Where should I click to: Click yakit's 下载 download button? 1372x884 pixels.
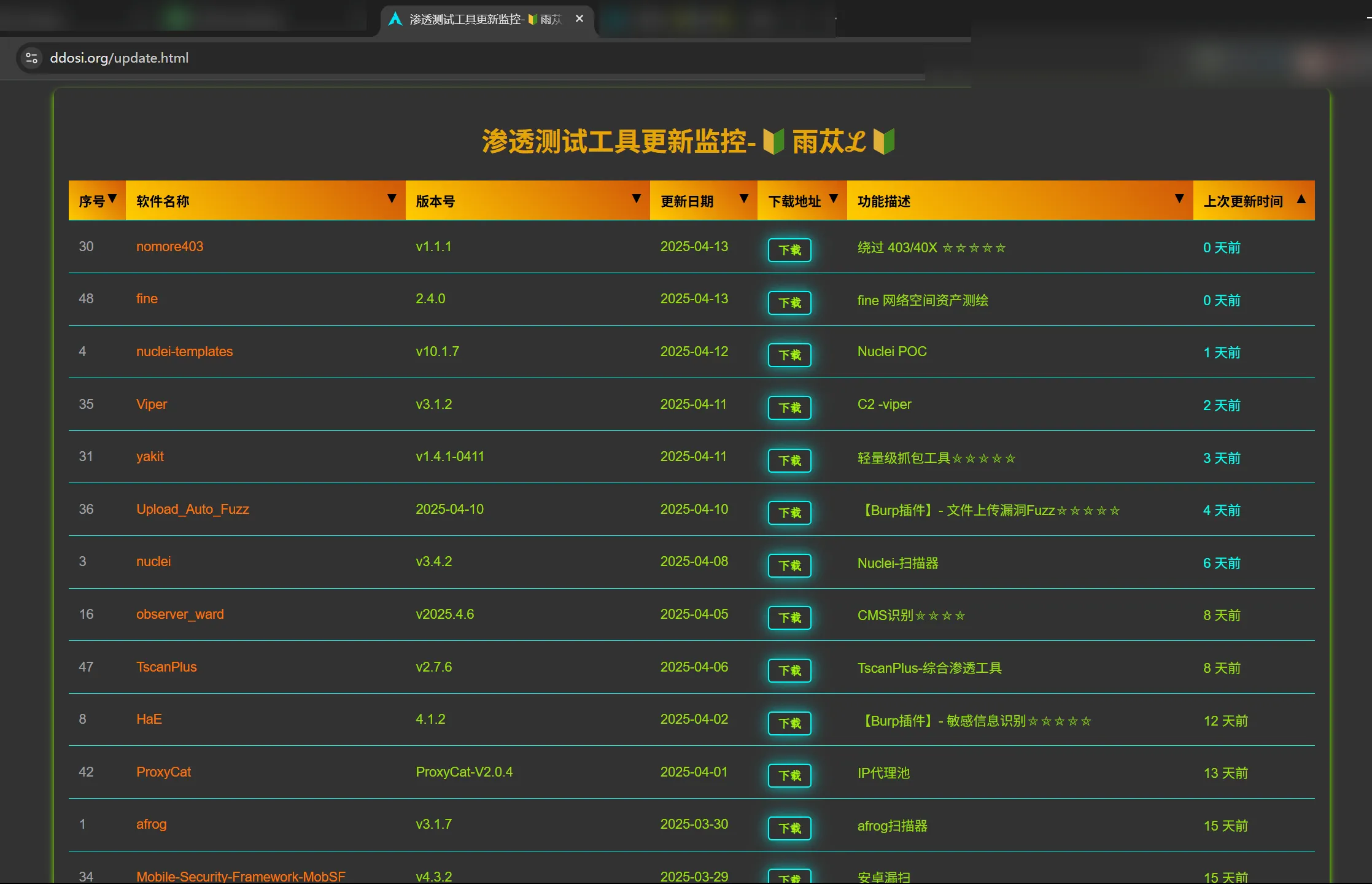tap(789, 460)
